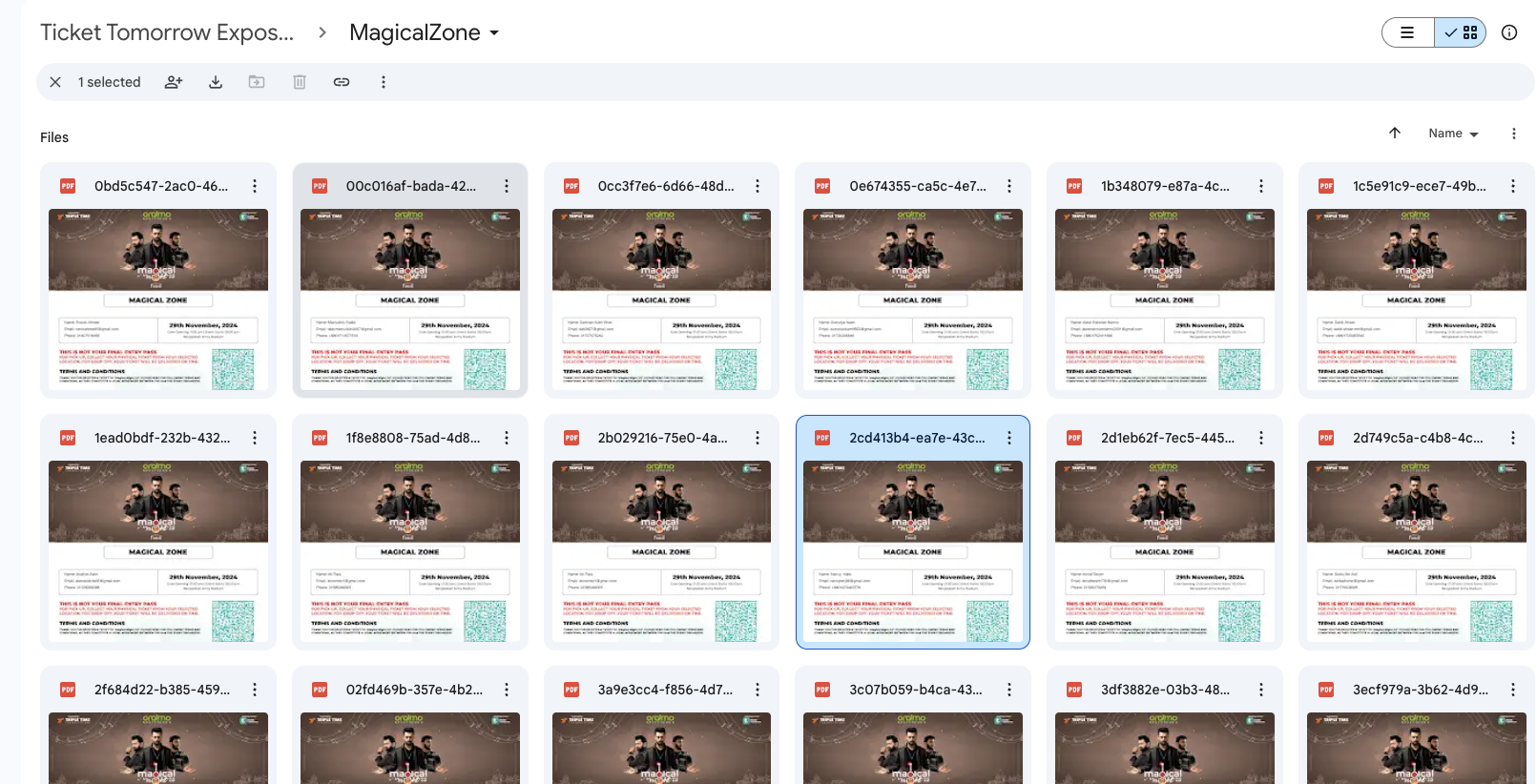Screen dimensions: 1537x784
Task: Copy link to the selected file
Action: pyautogui.click(x=342, y=82)
